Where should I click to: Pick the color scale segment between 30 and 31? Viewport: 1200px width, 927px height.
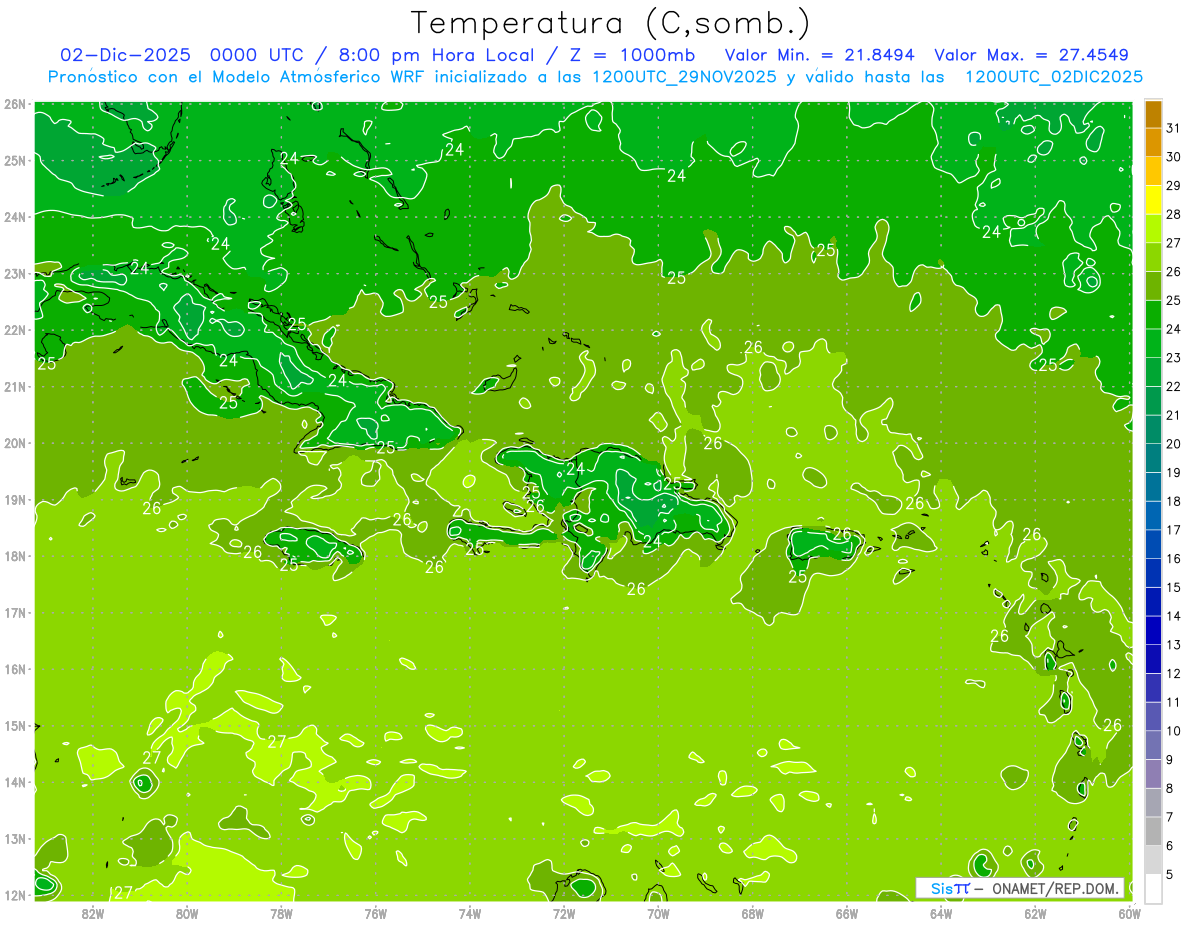click(1153, 142)
